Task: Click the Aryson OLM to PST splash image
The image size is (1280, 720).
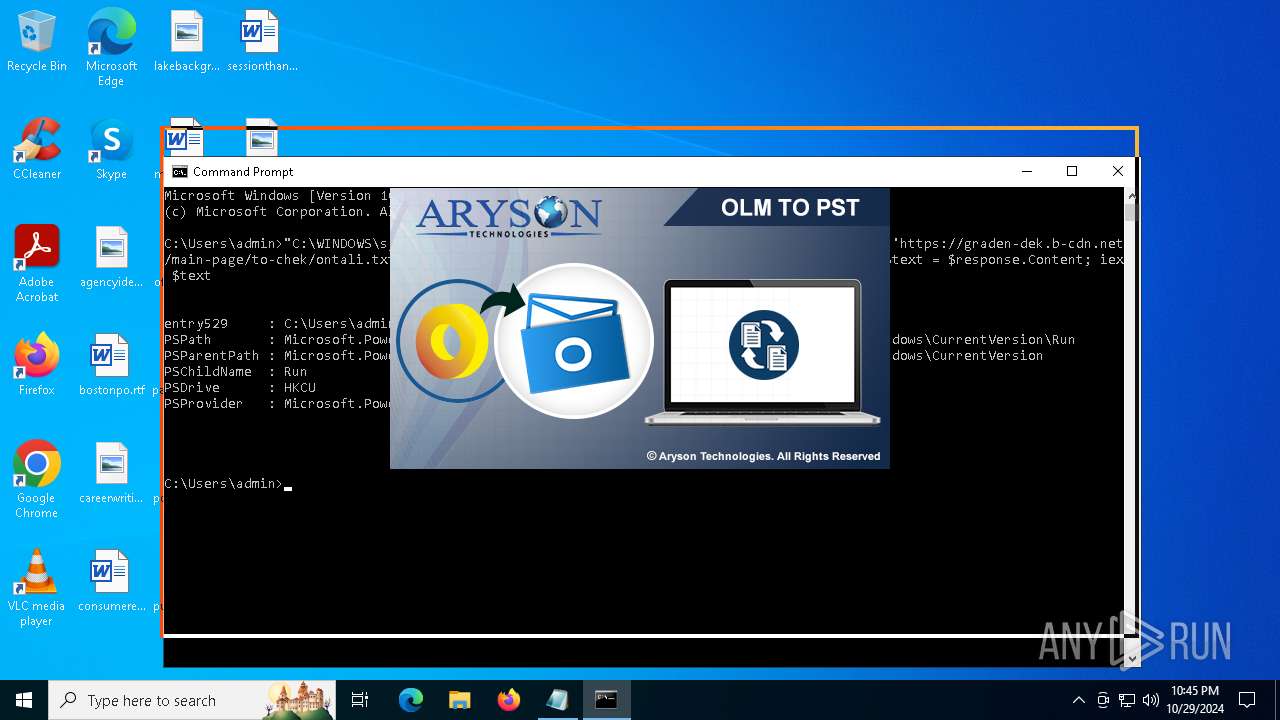Action: [x=640, y=328]
